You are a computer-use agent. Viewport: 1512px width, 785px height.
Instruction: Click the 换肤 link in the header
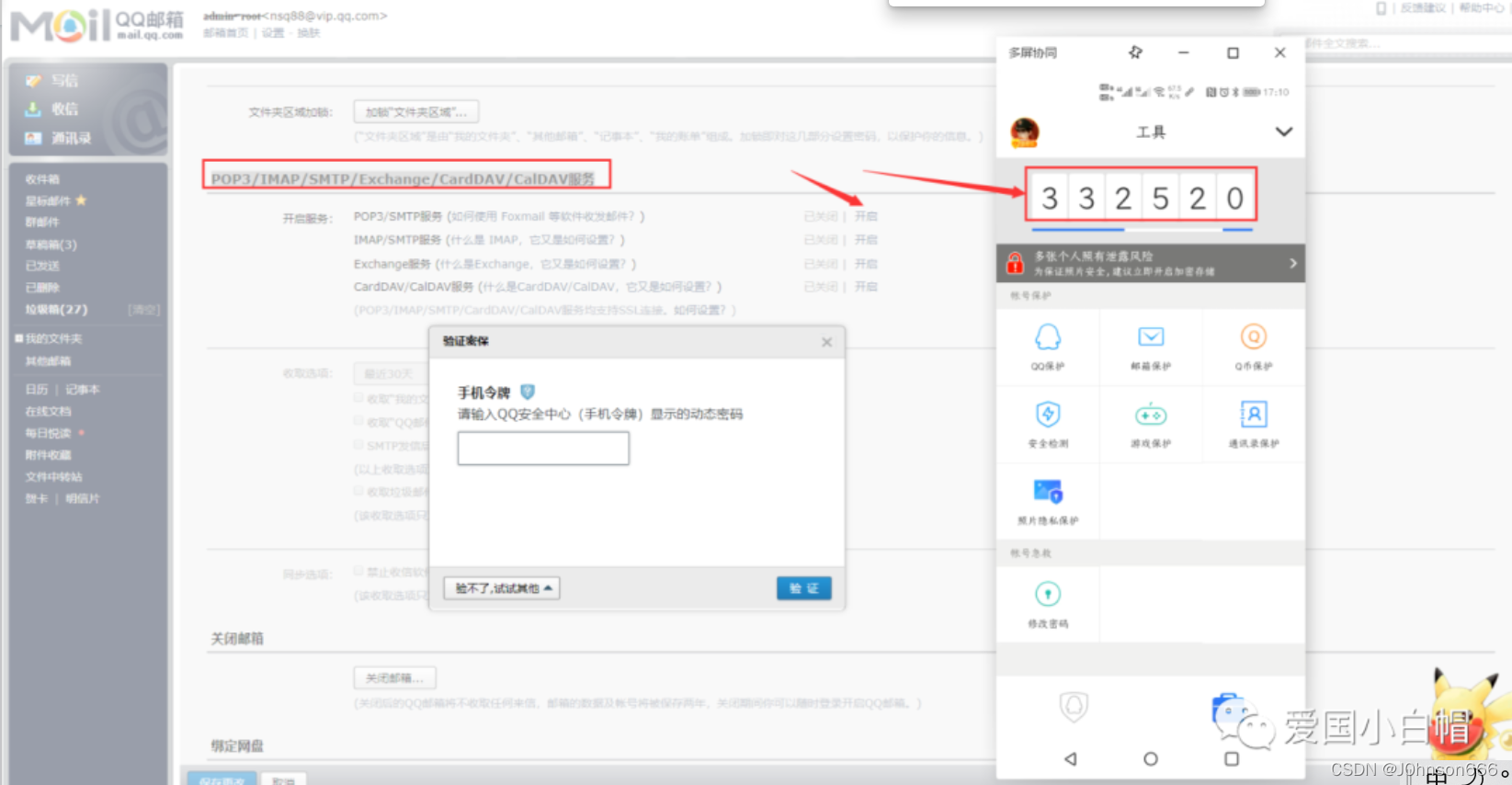[308, 33]
